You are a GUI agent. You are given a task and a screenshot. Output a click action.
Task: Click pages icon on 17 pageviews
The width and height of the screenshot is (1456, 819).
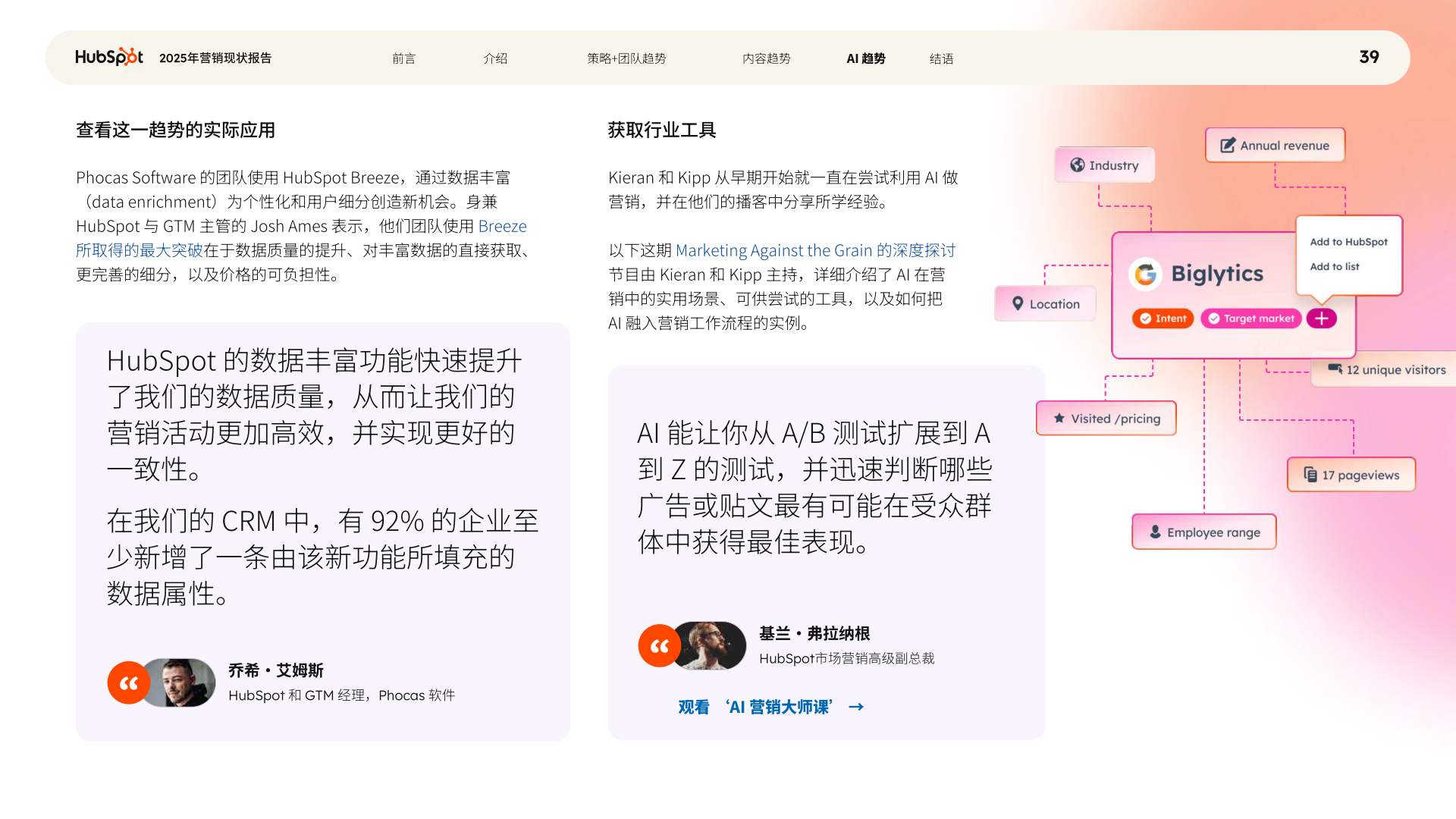pos(1310,475)
